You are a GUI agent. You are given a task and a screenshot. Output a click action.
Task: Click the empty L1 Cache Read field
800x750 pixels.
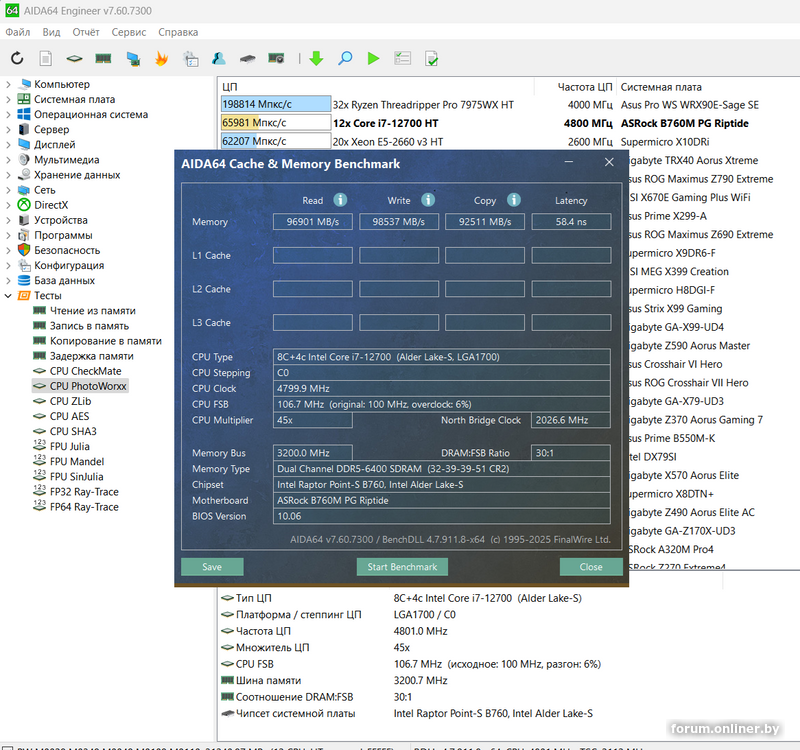[x=313, y=255]
